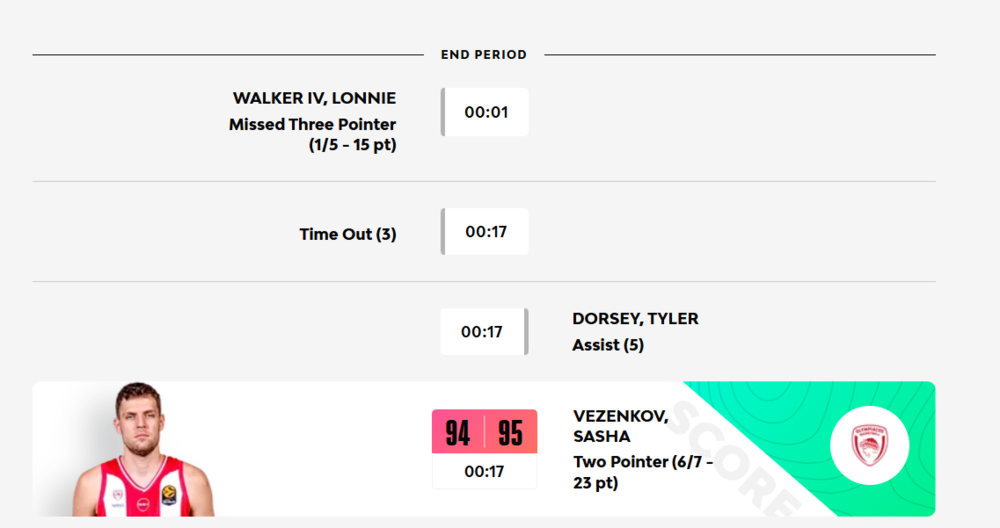
Task: Select the 95 score box
Action: (511, 433)
